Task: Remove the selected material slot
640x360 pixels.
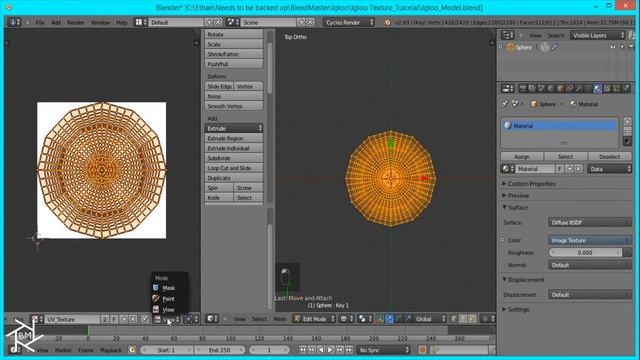Action: 627,131
